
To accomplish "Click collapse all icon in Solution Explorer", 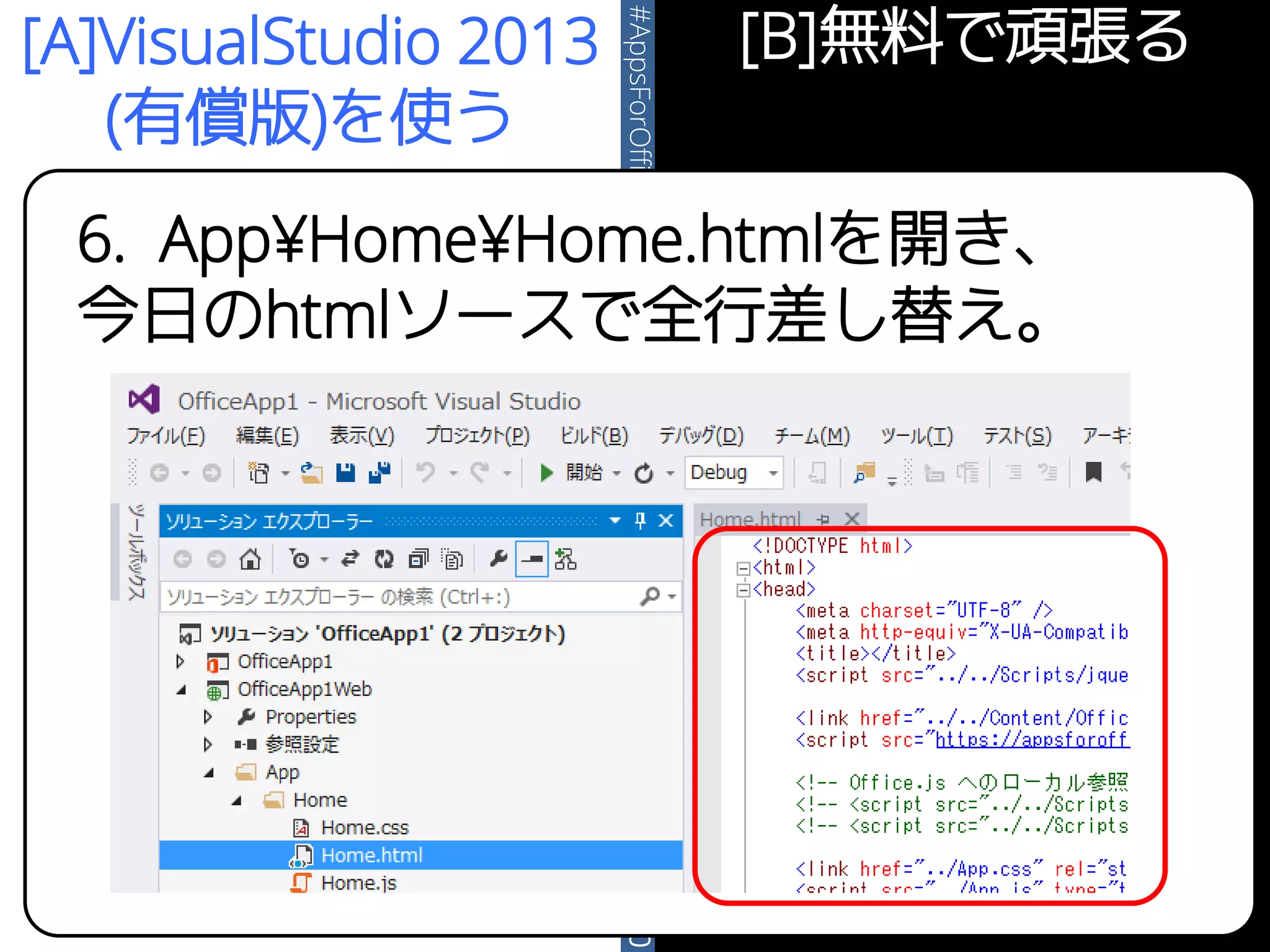I will (418, 560).
